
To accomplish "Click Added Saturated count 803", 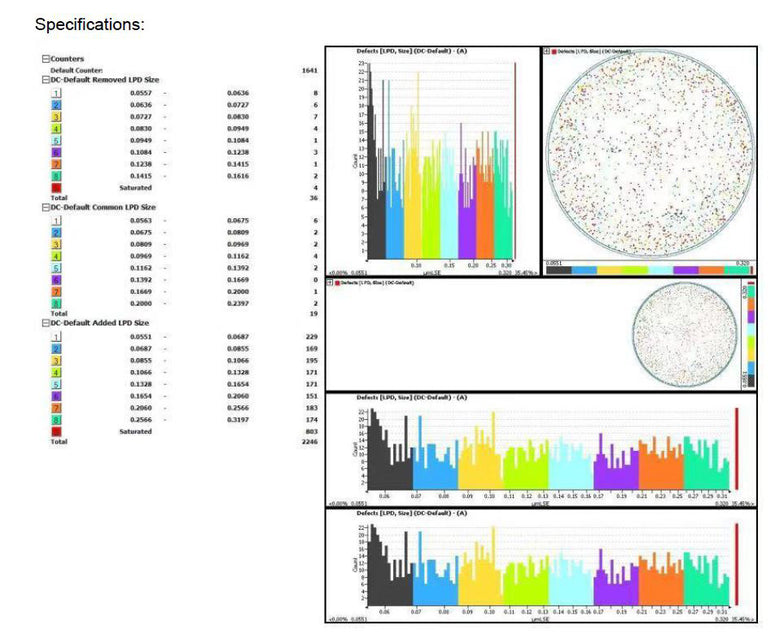I will click(312, 432).
